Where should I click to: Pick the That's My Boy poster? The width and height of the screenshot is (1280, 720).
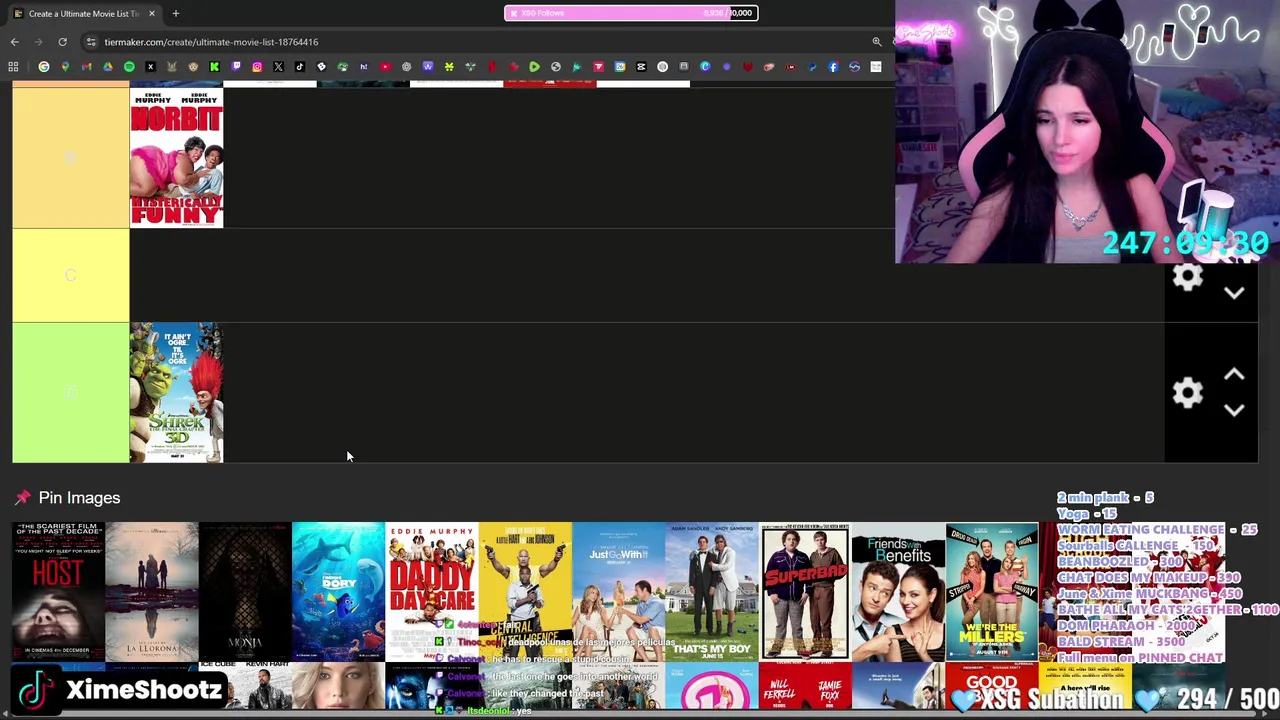[712, 592]
